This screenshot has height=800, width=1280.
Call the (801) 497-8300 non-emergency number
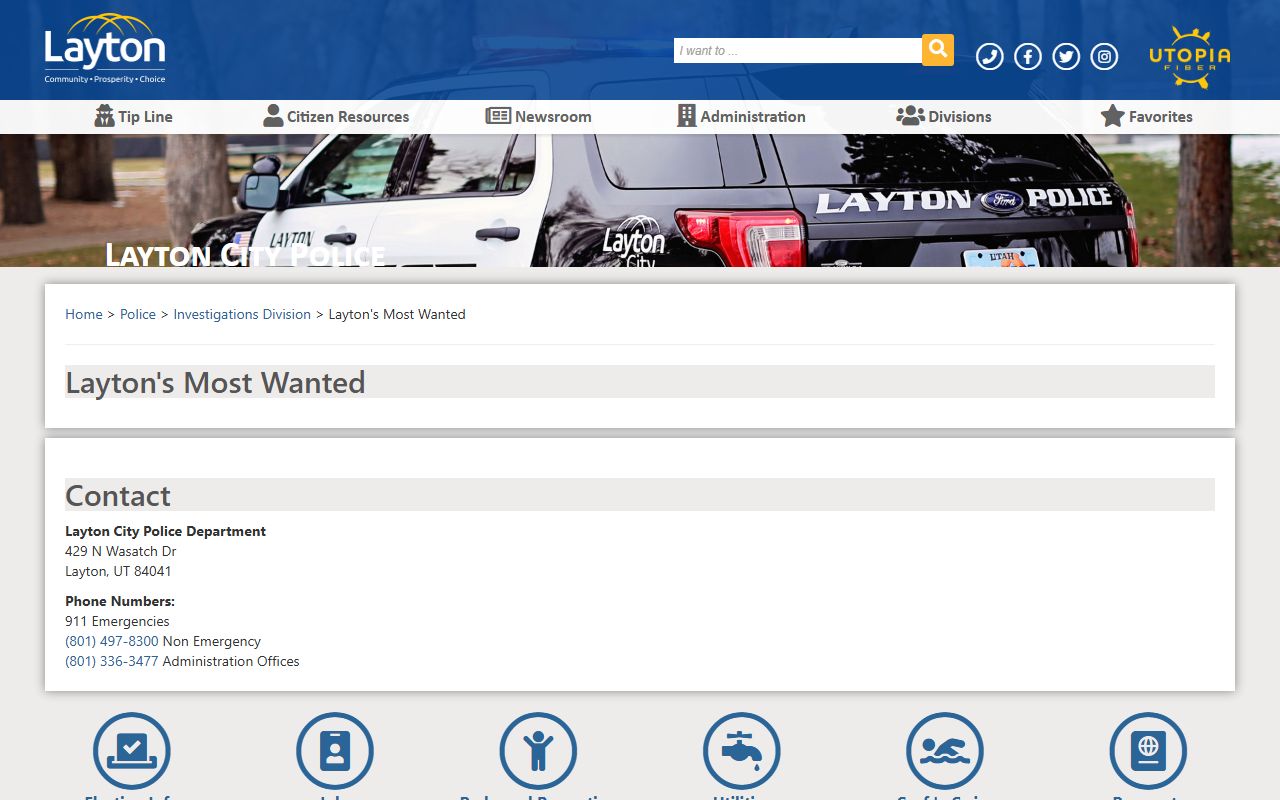pos(112,641)
